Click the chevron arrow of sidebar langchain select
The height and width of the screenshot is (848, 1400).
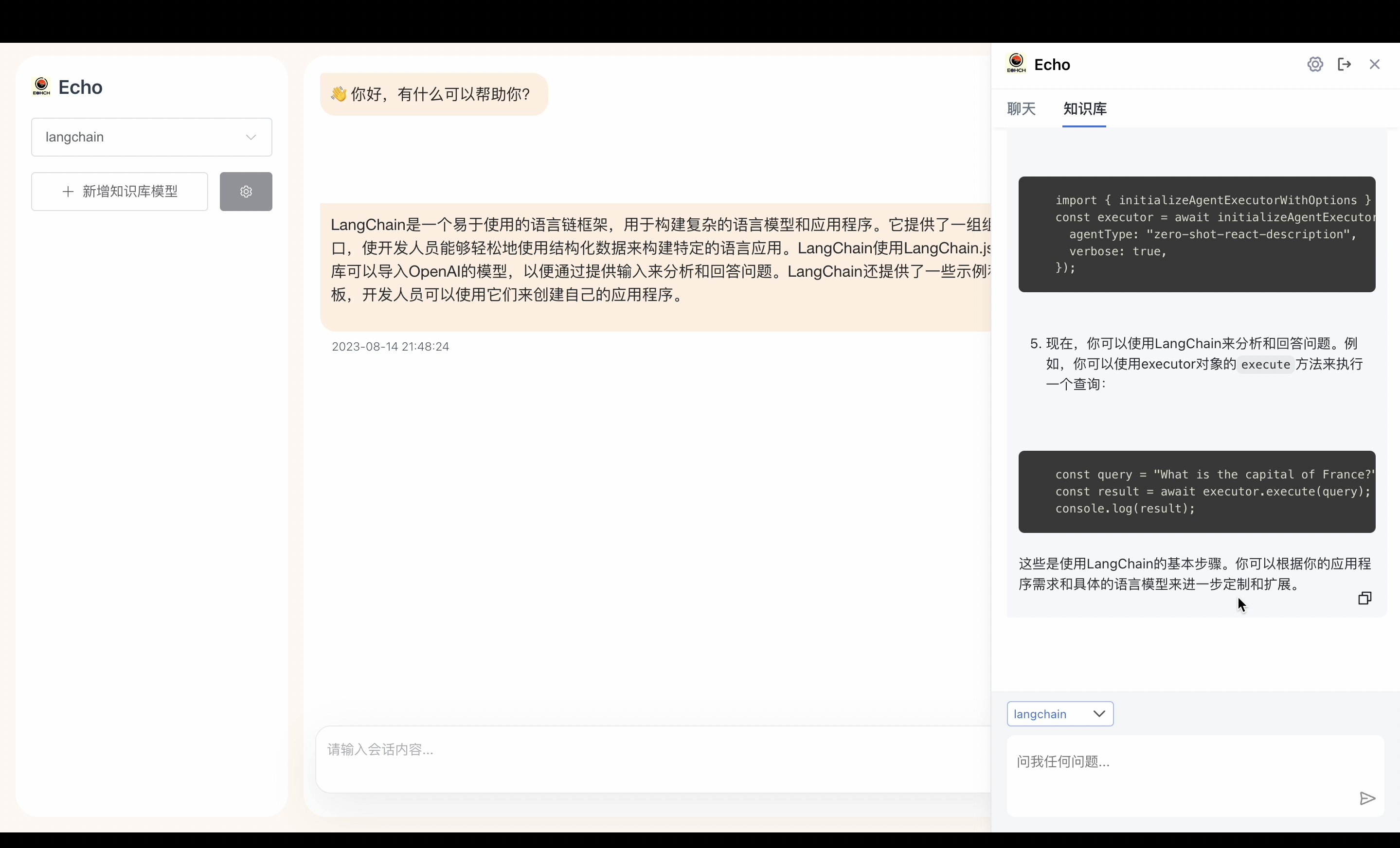[251, 137]
